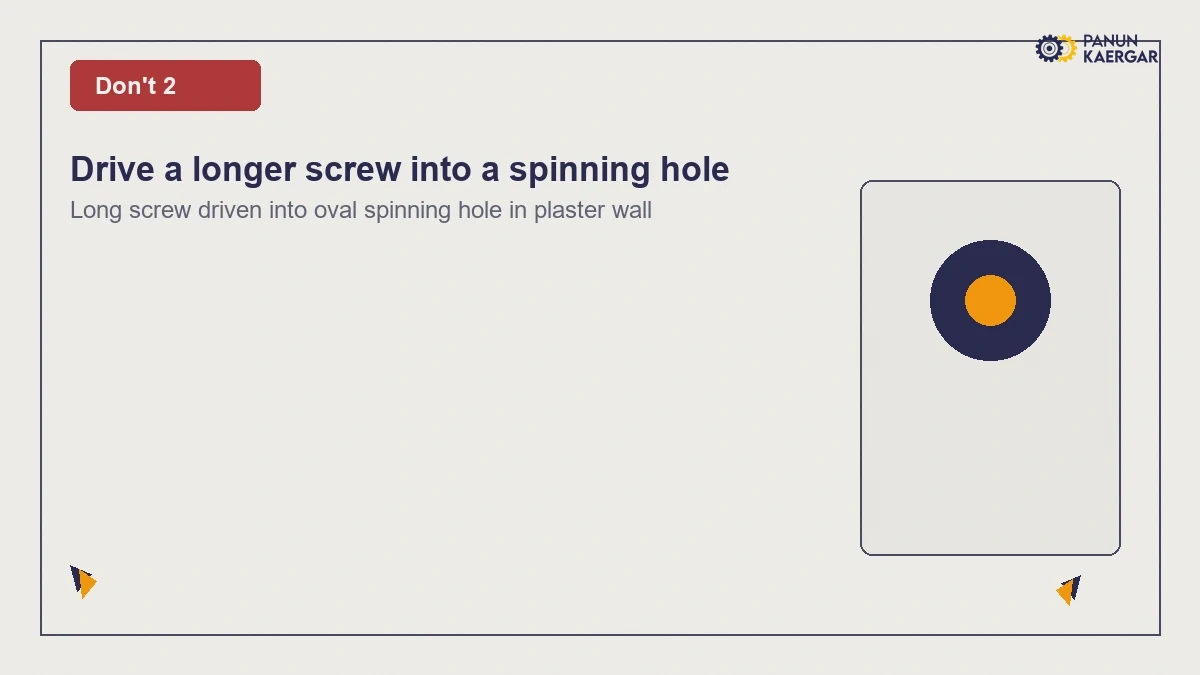Click the word "spinning" in the main heading
The height and width of the screenshot is (675, 1200).
580,169
